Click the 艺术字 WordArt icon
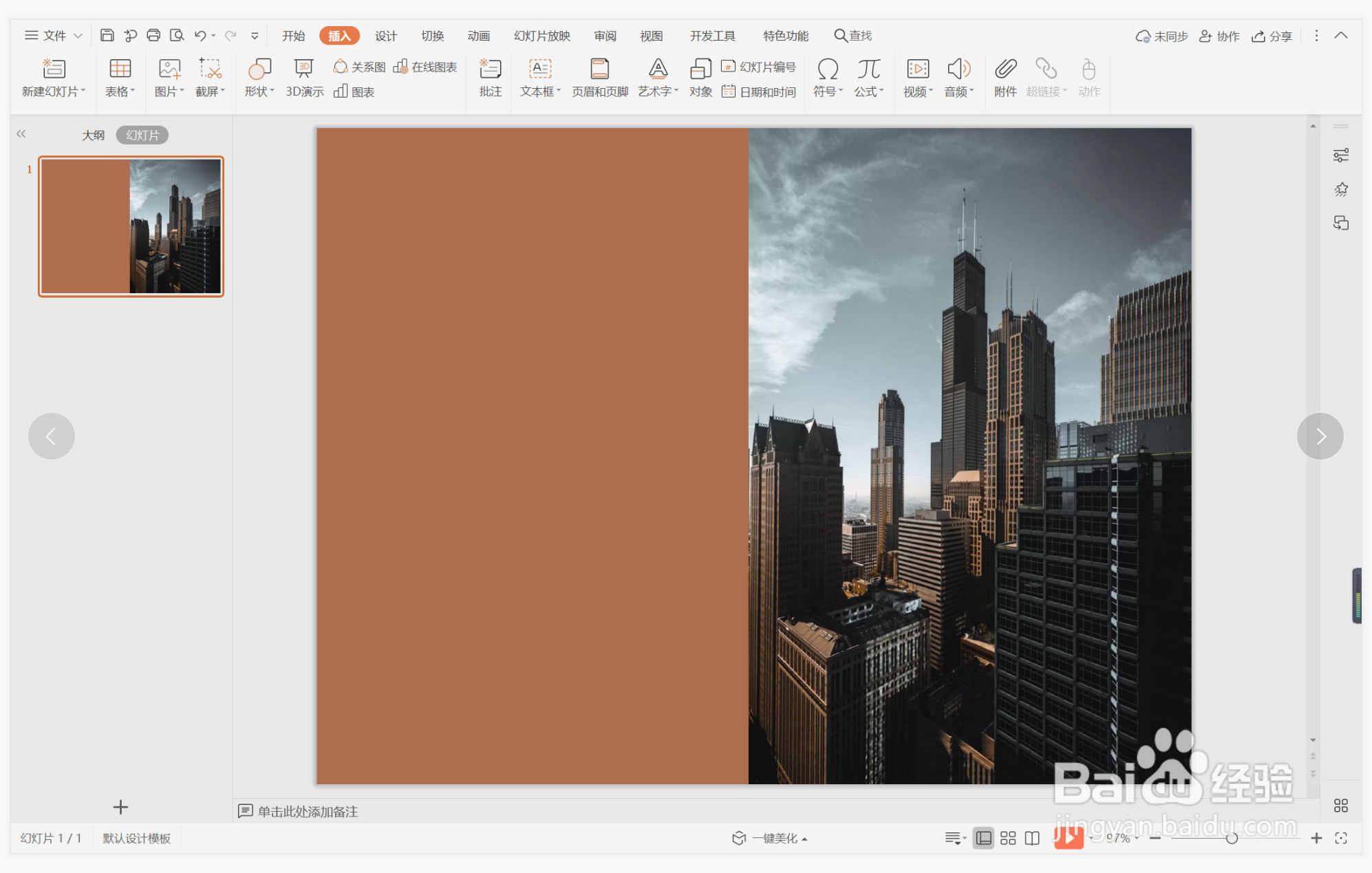This screenshot has width=1372, height=873. click(658, 69)
